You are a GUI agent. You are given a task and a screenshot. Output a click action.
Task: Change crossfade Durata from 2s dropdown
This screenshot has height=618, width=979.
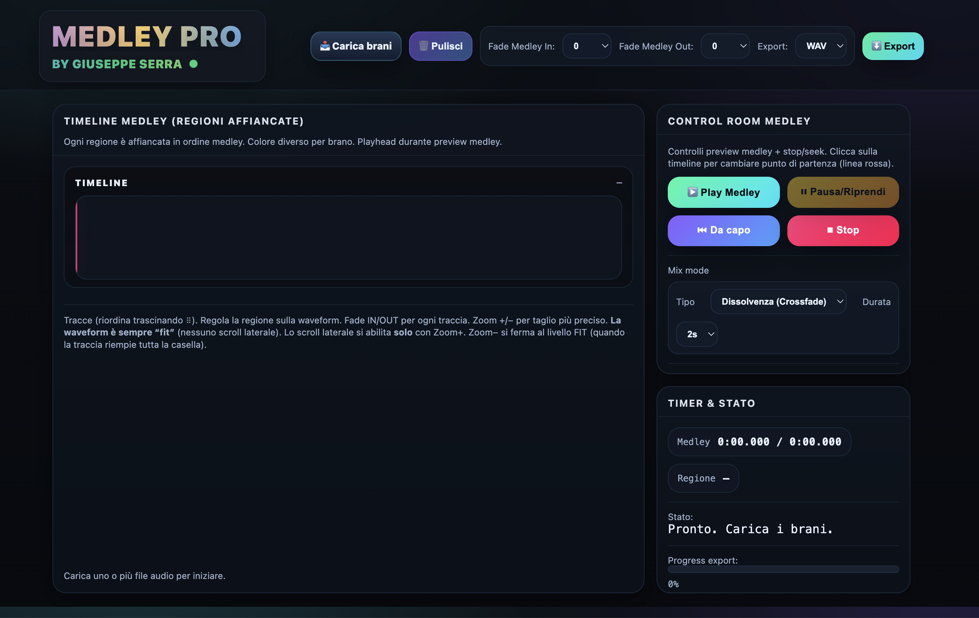[697, 334]
